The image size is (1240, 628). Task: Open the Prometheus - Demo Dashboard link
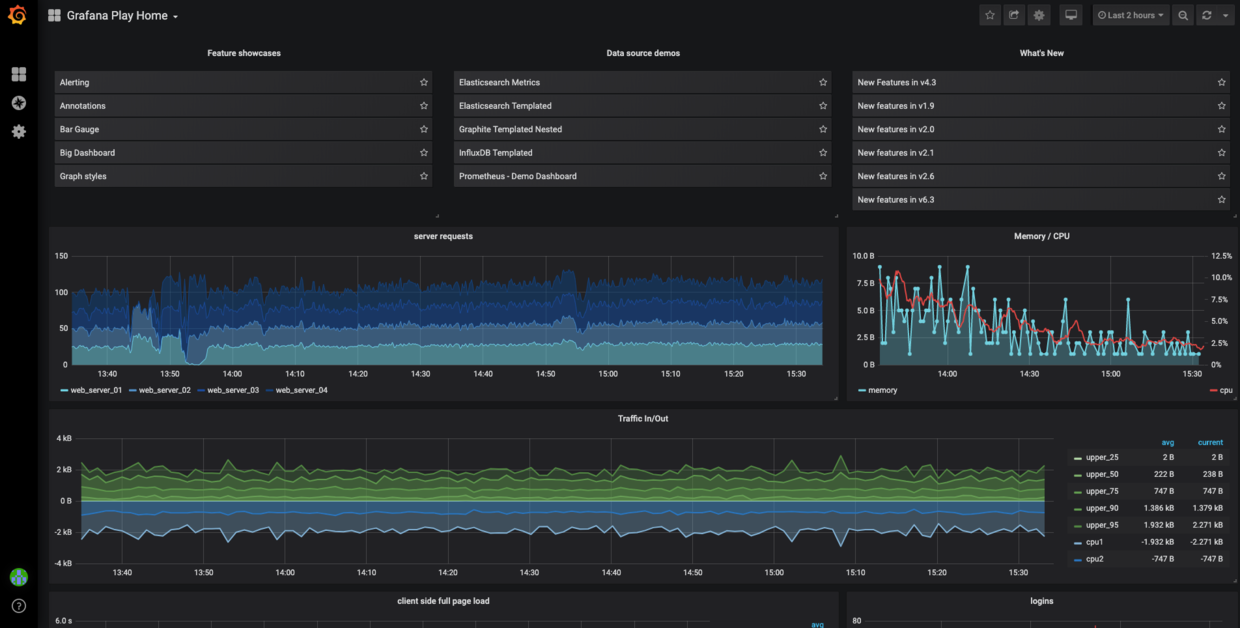[x=642, y=176]
